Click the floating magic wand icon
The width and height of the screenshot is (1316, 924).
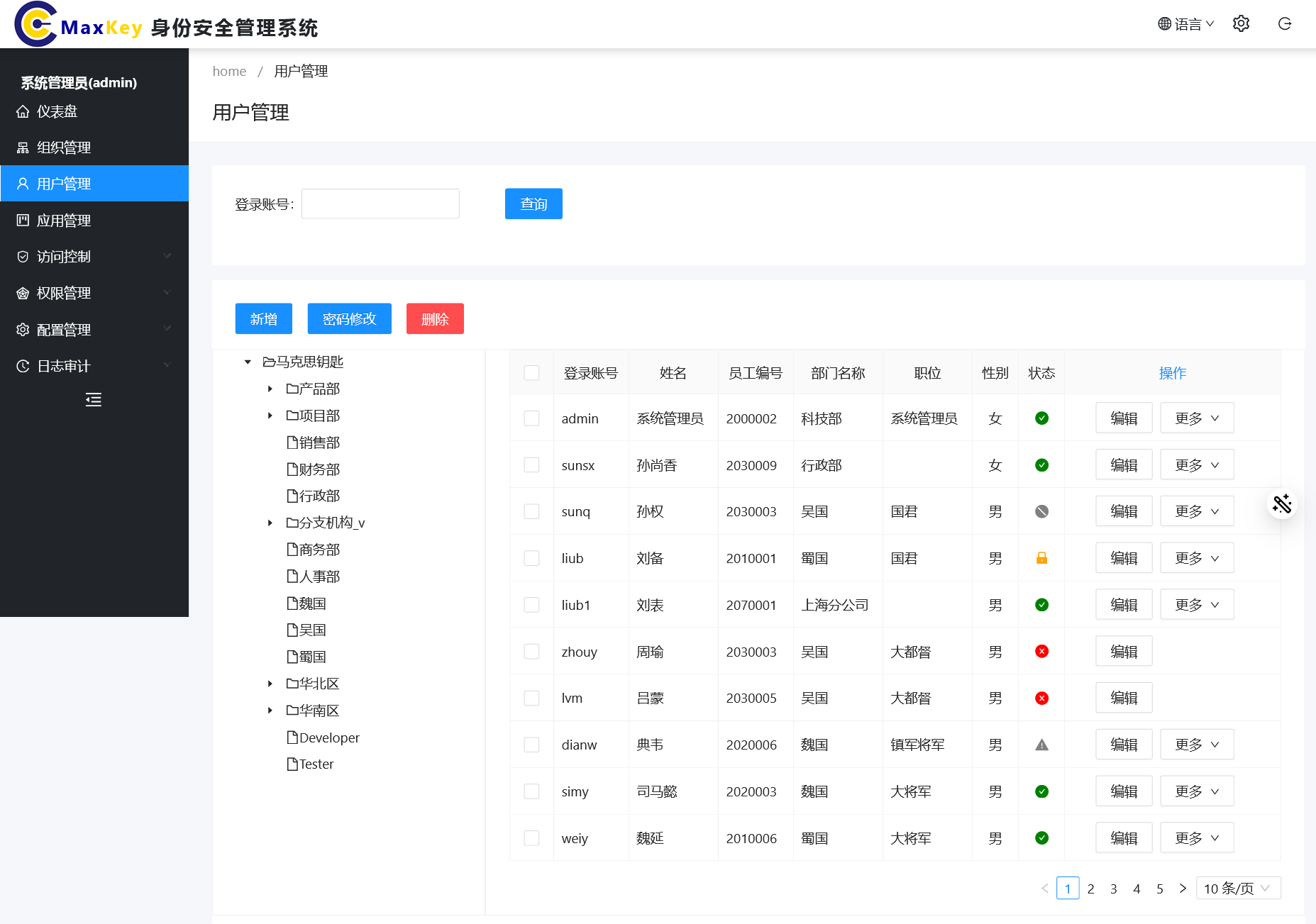point(1282,504)
